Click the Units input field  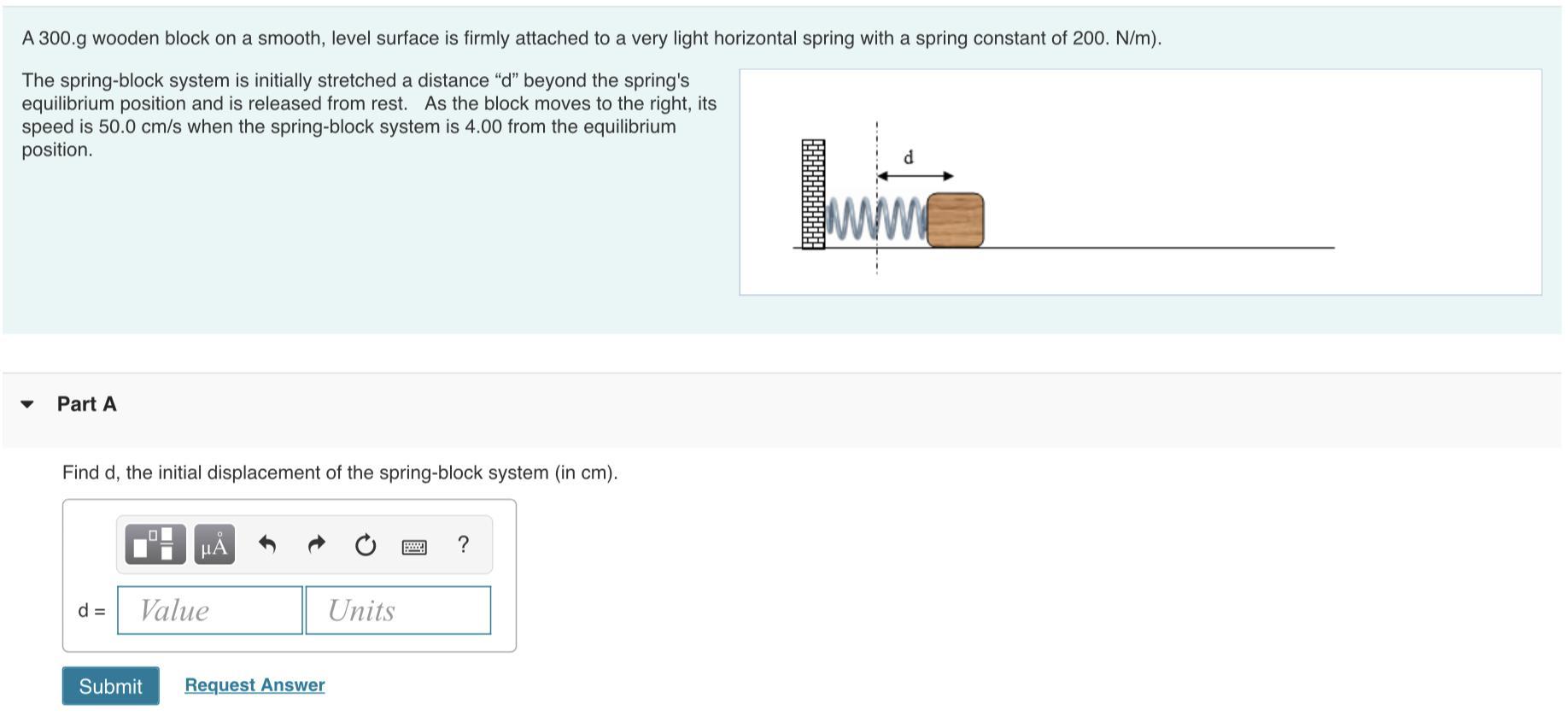(398, 610)
